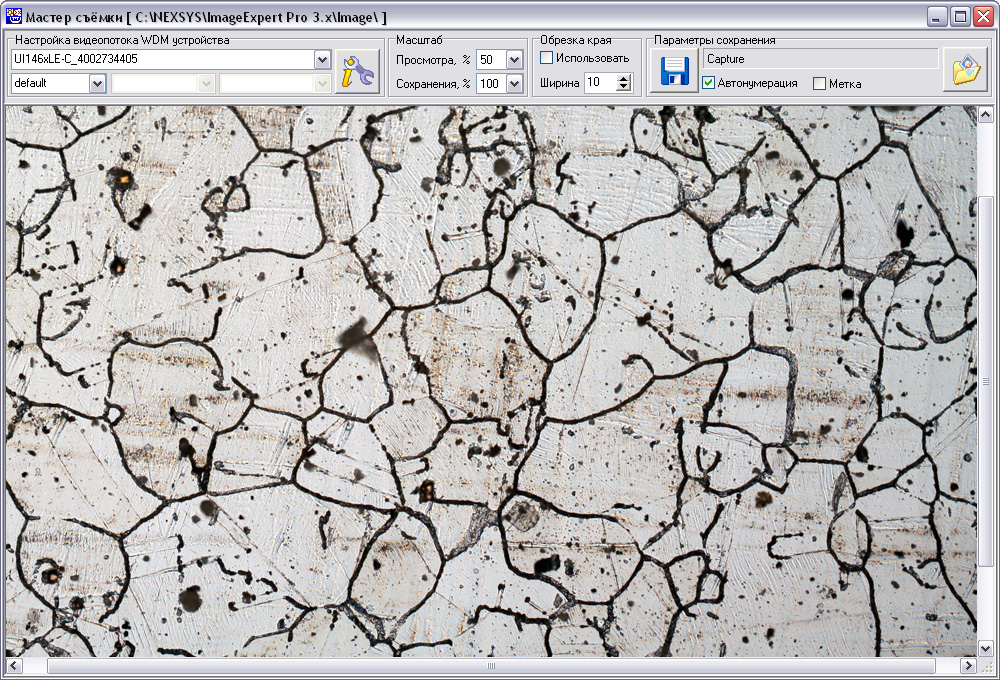
Task: Increase the 'Ширина' value with up arrow
Action: pos(624,79)
